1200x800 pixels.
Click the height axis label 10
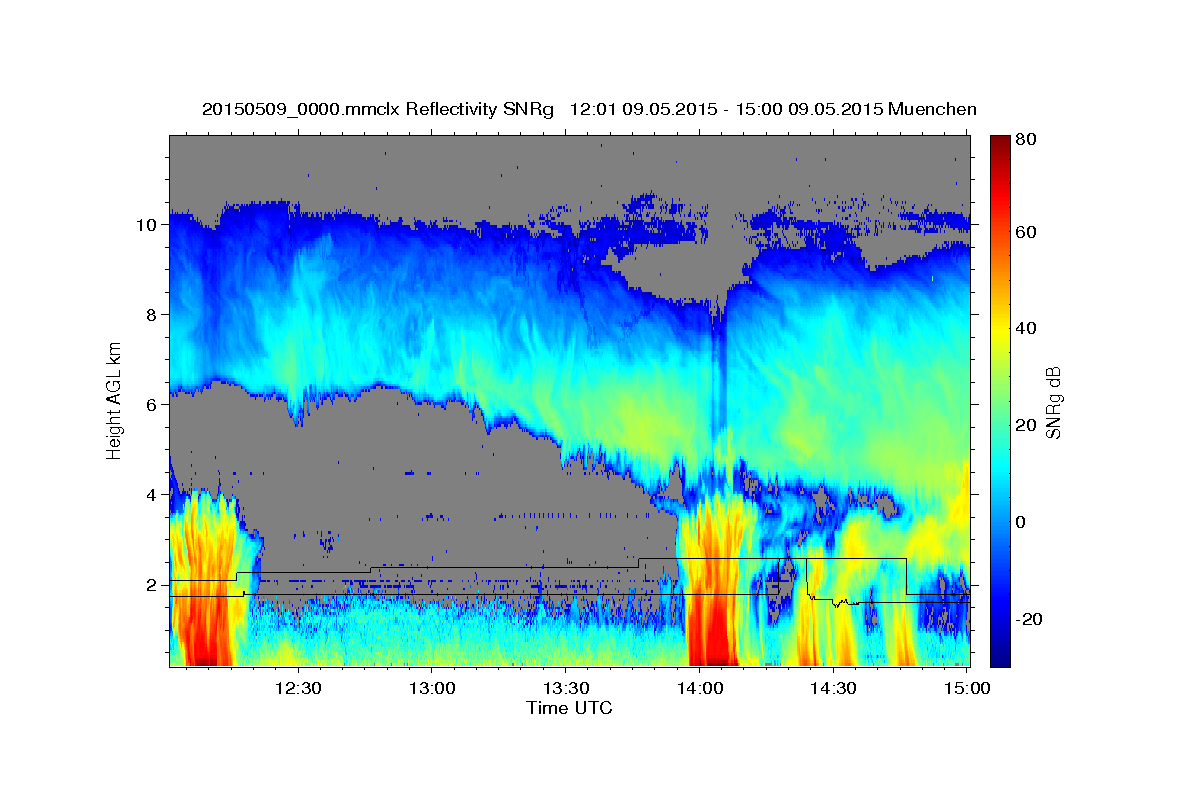pos(149,225)
